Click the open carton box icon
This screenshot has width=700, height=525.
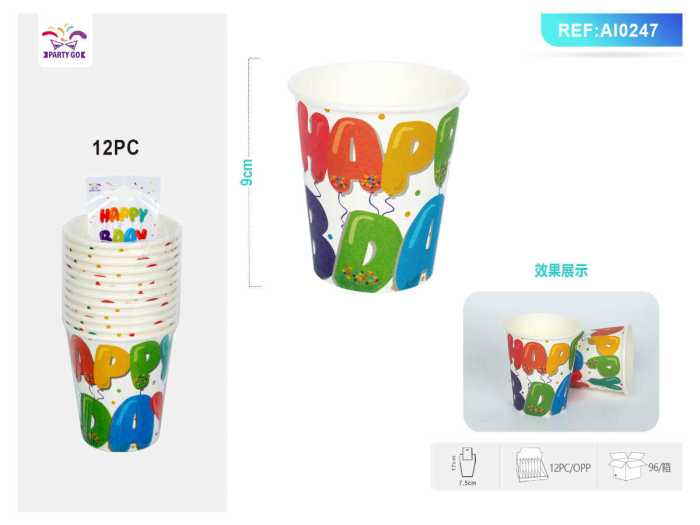point(627,465)
